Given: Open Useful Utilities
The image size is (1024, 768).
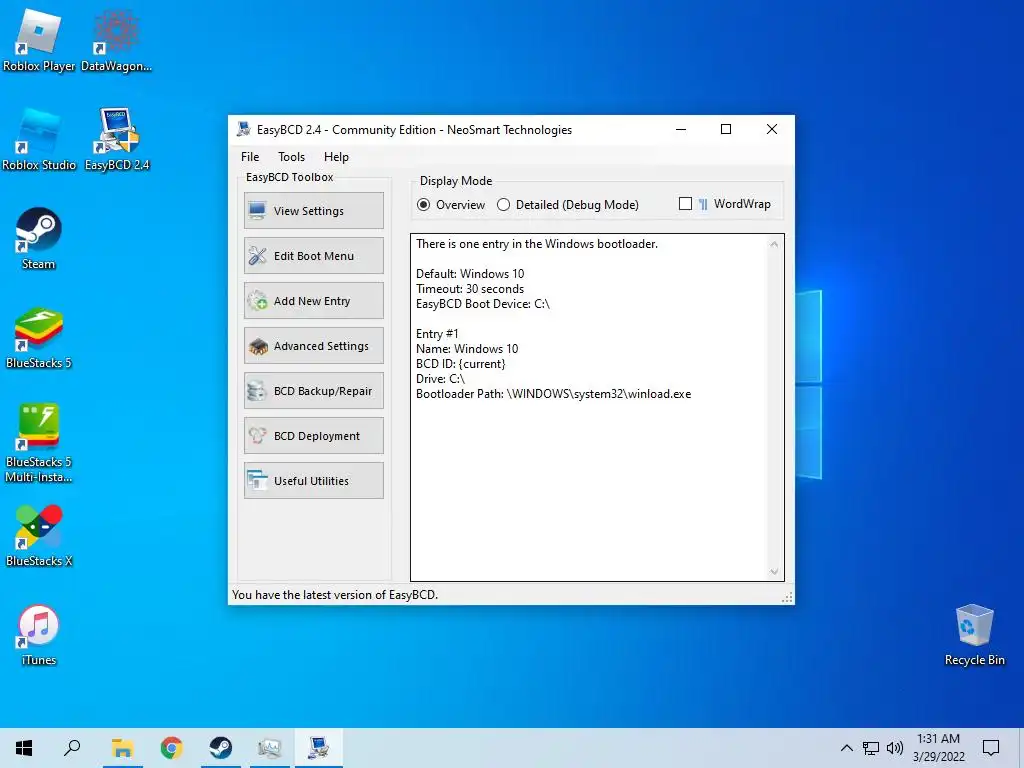Looking at the screenshot, I should tap(313, 481).
